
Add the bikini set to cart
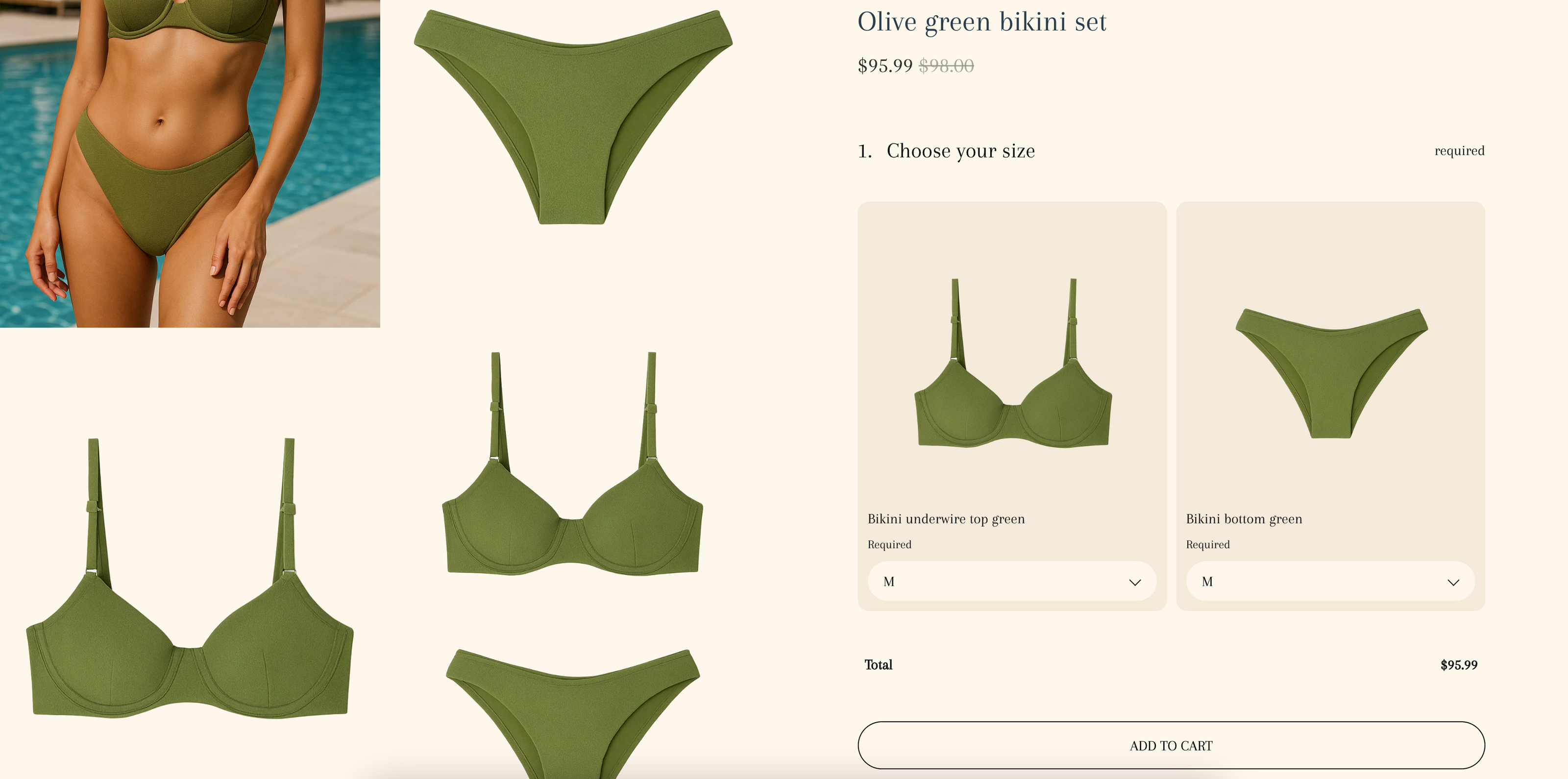coord(1171,745)
